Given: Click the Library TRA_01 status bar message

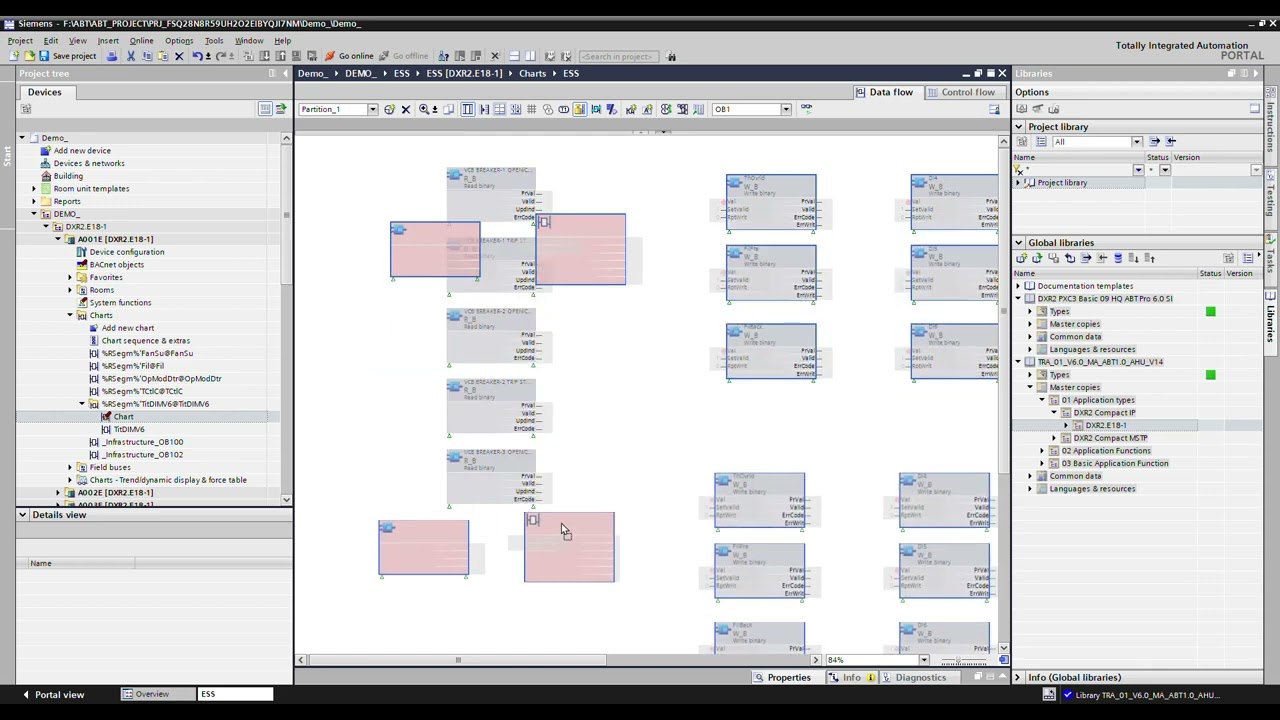Looking at the screenshot, I should 1143,695.
